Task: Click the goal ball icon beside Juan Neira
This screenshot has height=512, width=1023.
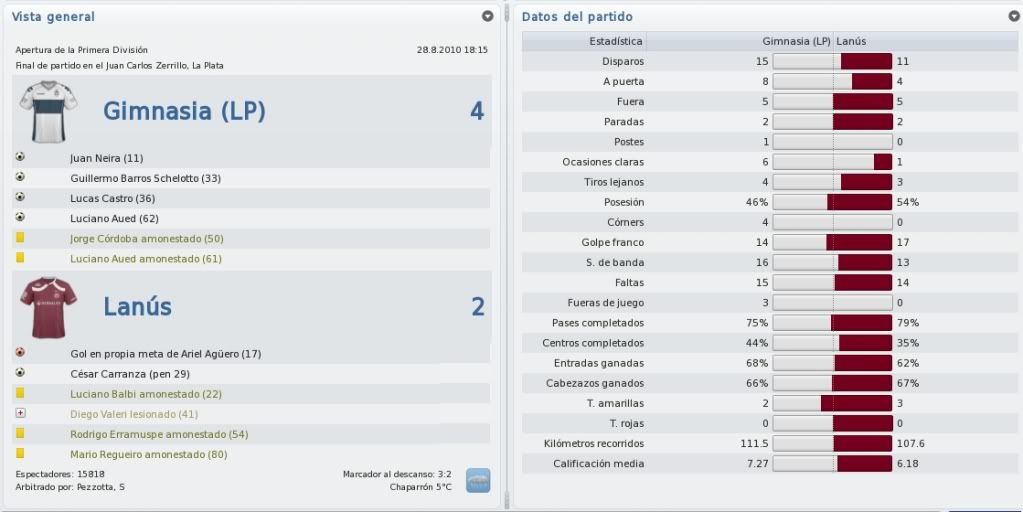Action: 20,157
